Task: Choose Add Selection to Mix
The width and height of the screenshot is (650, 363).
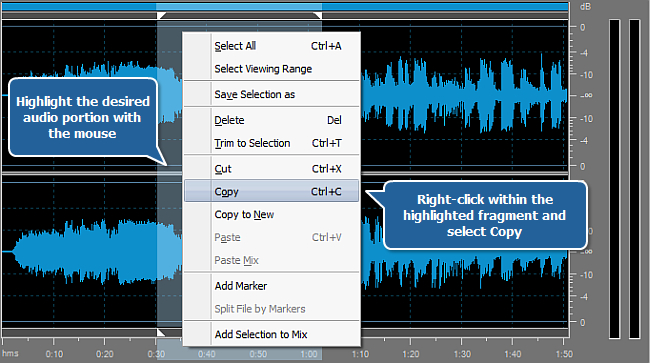Action: (272, 334)
